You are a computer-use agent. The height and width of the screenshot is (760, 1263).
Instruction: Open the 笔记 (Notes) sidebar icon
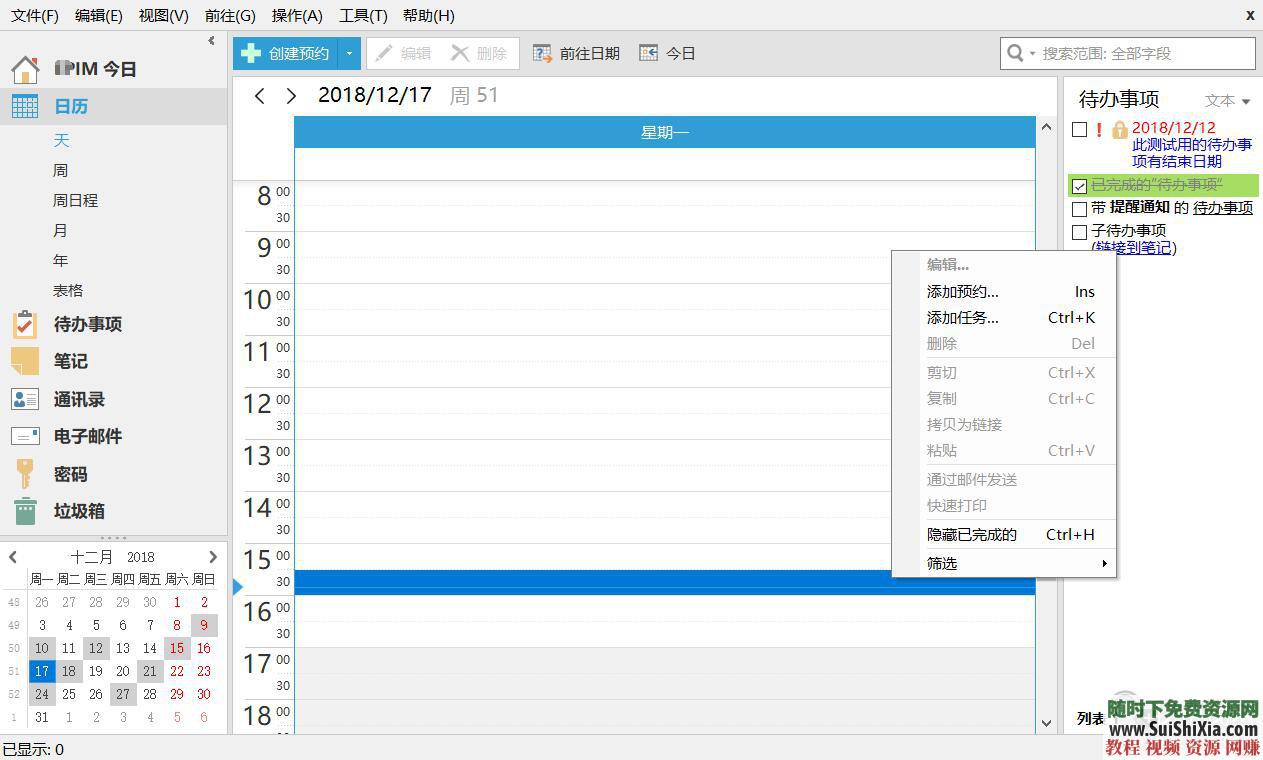pos(24,361)
